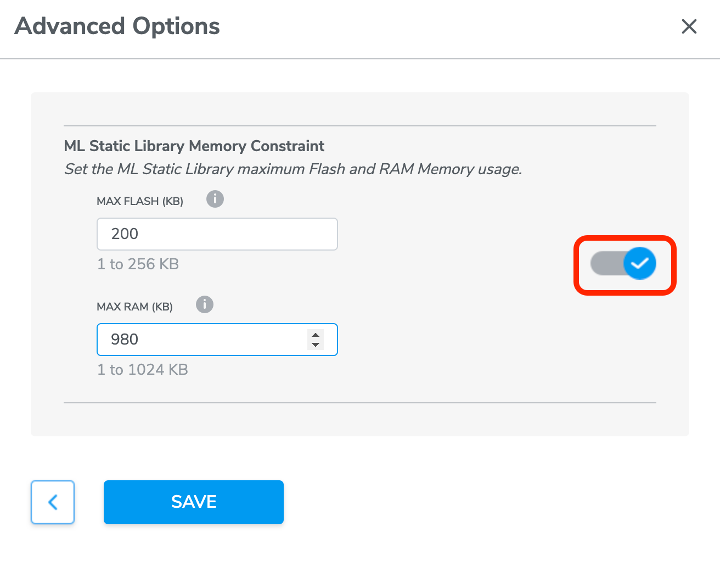Toggle the memory constraint switch
The height and width of the screenshot is (566, 720).
coord(624,263)
